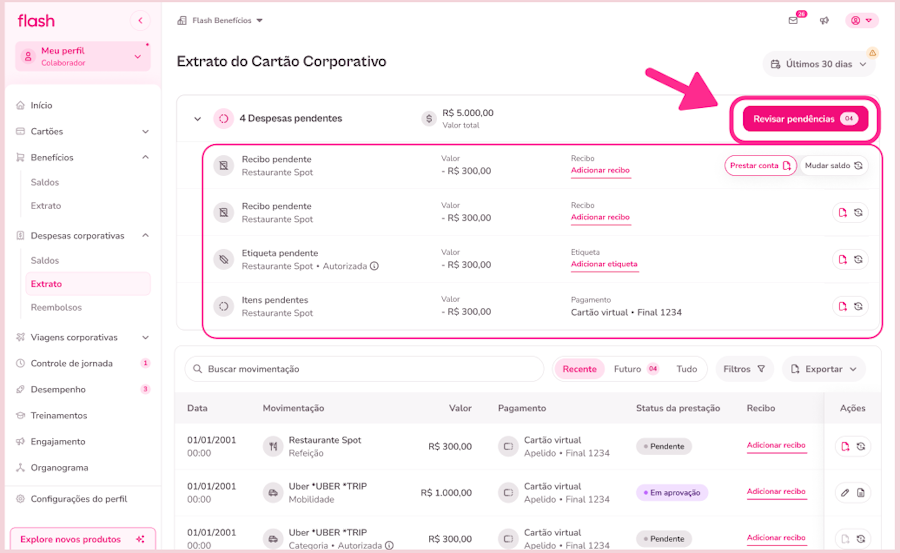This screenshot has width=900, height=553.
Task: Open the Últimos 30 dias period dropdown
Action: tap(818, 64)
